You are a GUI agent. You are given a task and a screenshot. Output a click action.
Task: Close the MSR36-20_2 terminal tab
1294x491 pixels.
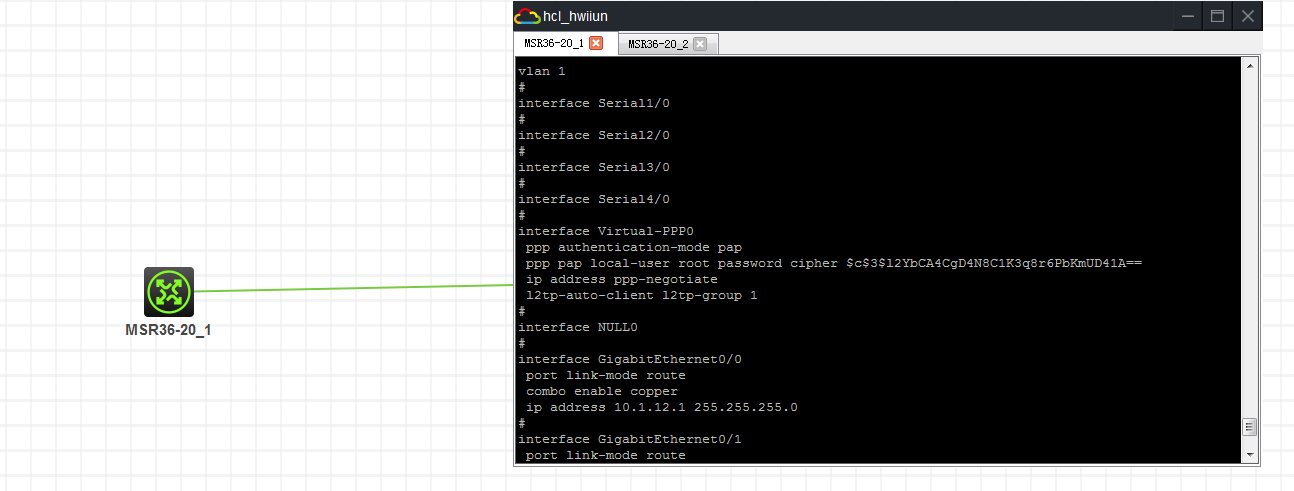coord(700,44)
